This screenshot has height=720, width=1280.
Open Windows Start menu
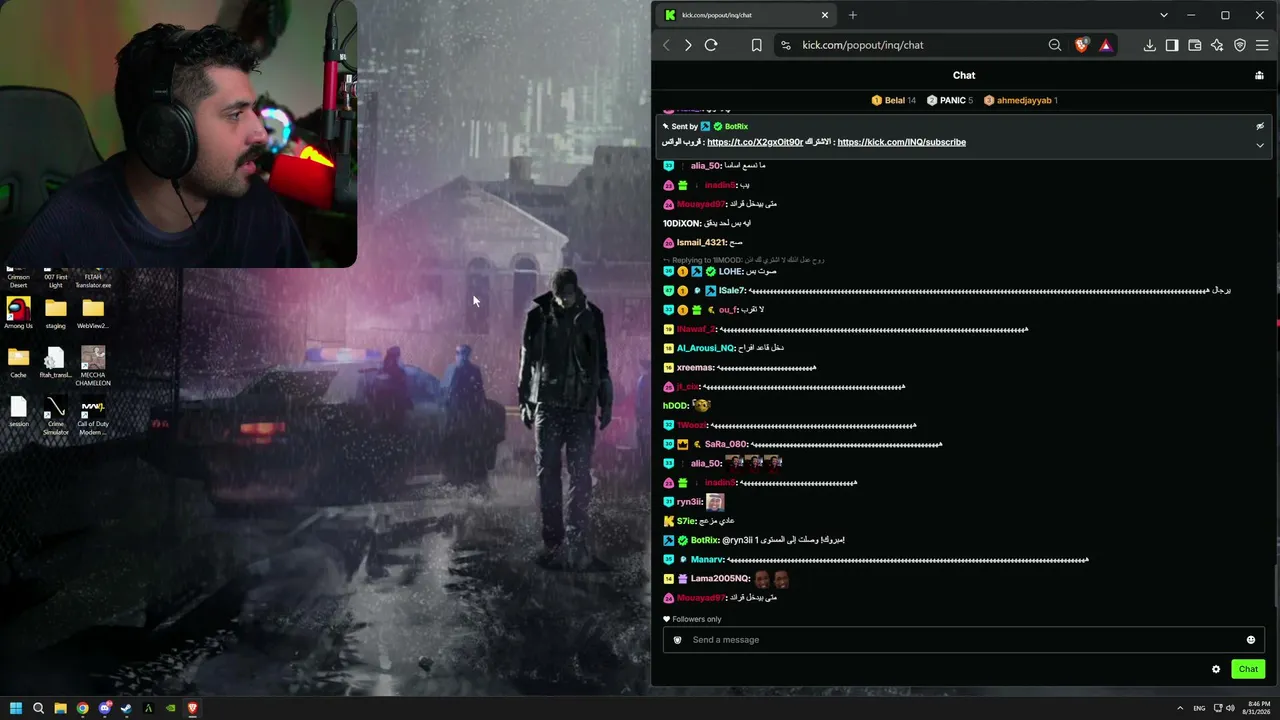[x=16, y=708]
